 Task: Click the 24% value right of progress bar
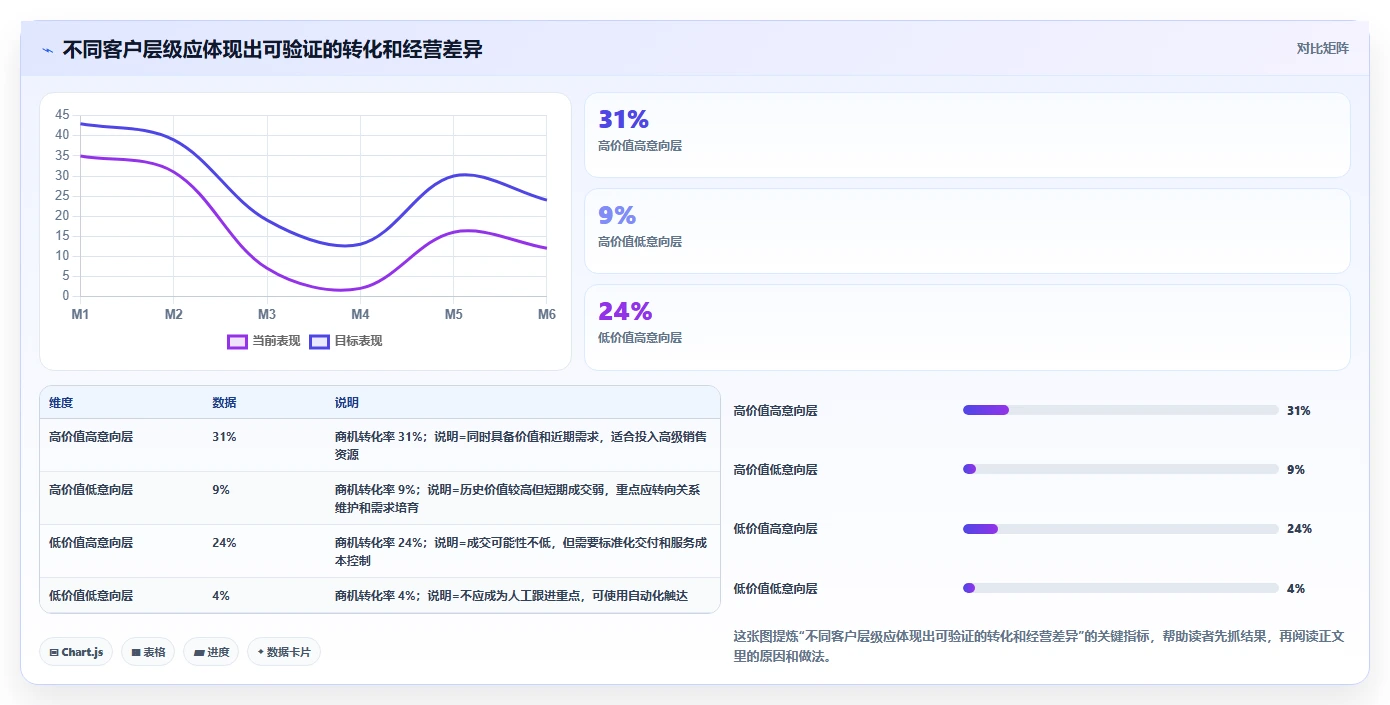tap(1299, 529)
